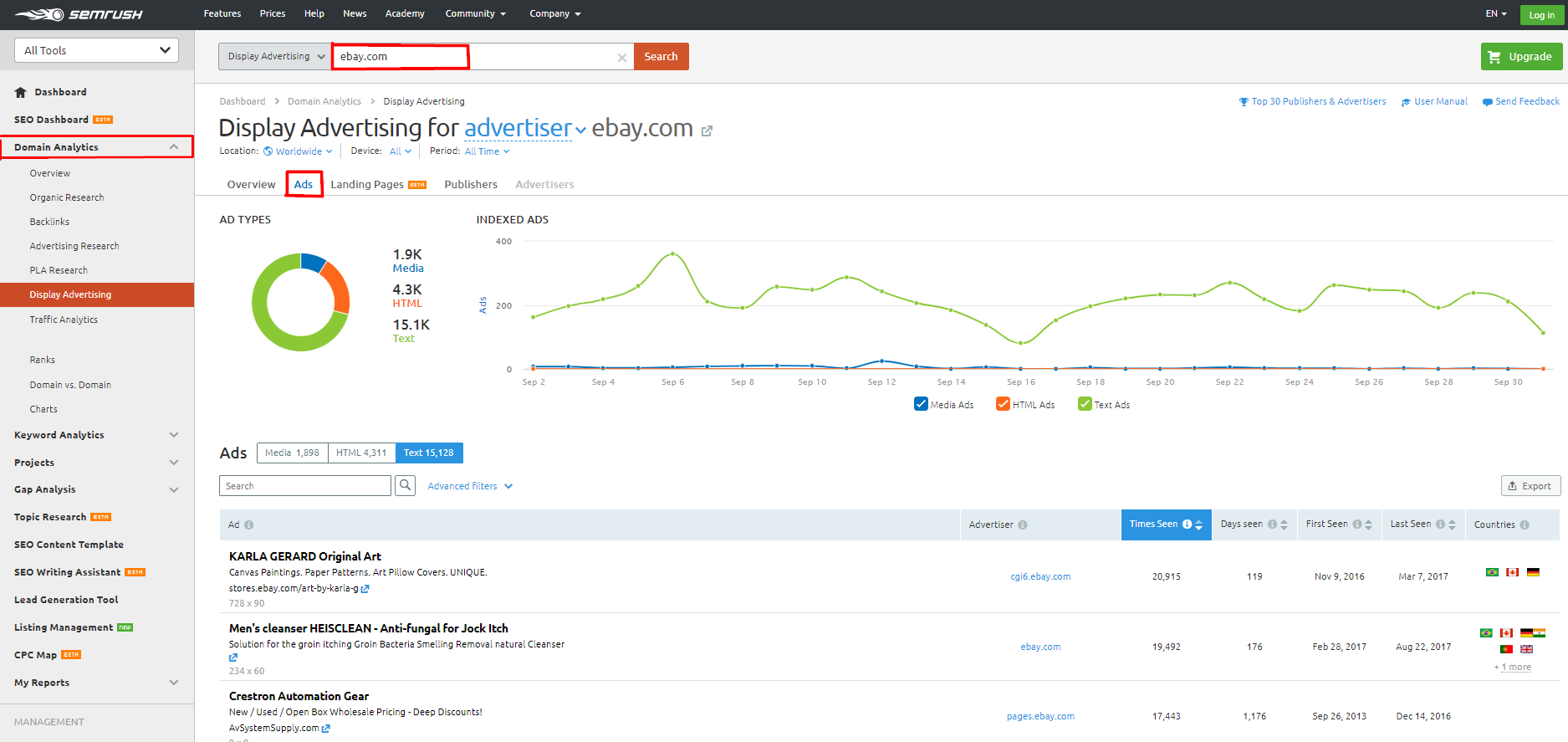Image resolution: width=1568 pixels, height=742 pixels.
Task: Click info icon in Times Seen header
Action: [1187, 525]
